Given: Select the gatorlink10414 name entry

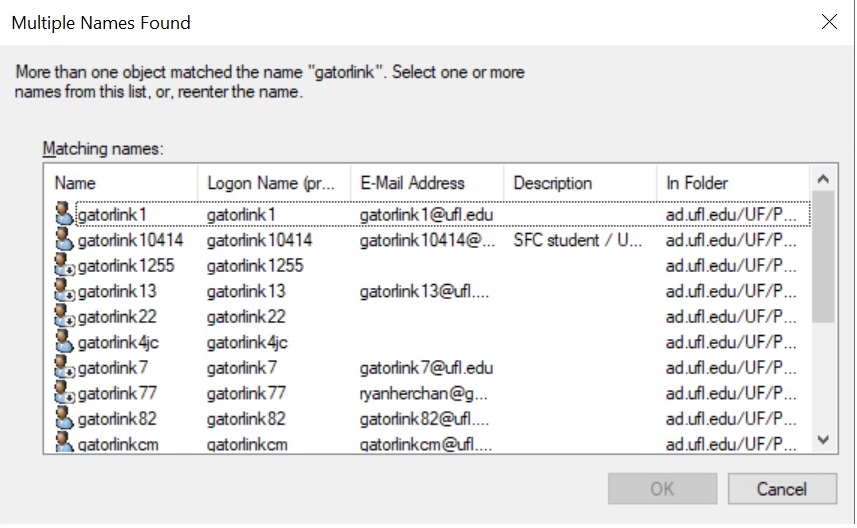Looking at the screenshot, I should (130, 240).
